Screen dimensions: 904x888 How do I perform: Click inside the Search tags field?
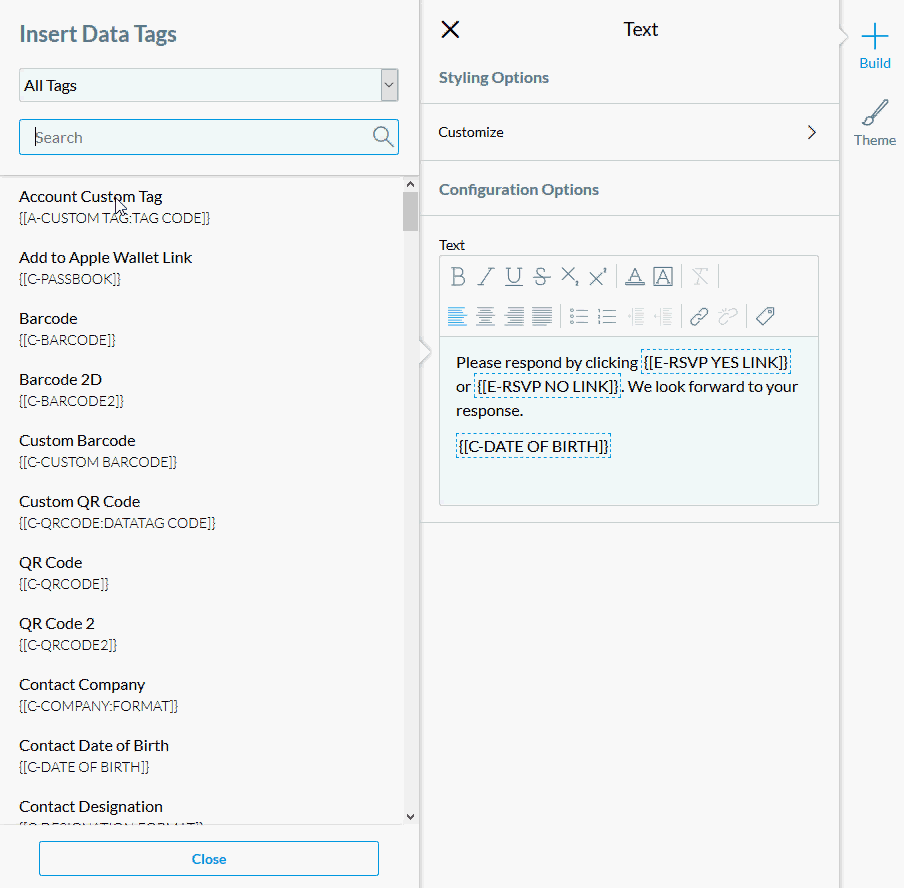point(200,136)
